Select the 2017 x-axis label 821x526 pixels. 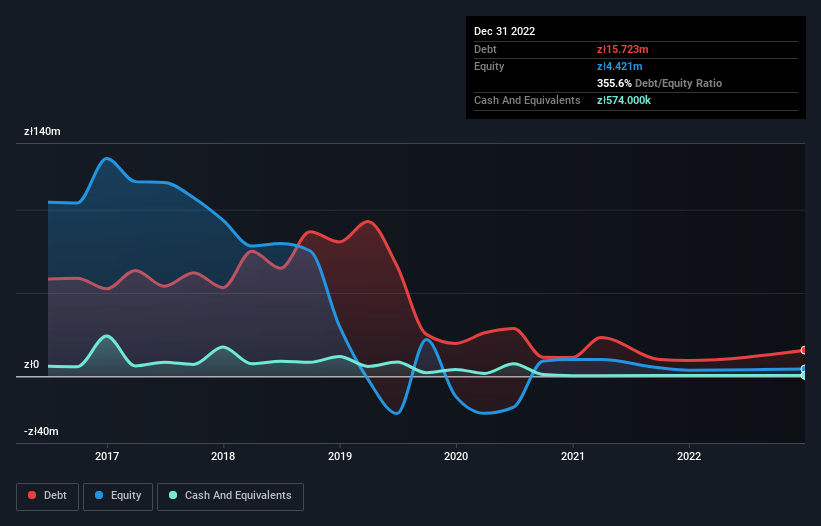[x=107, y=456]
